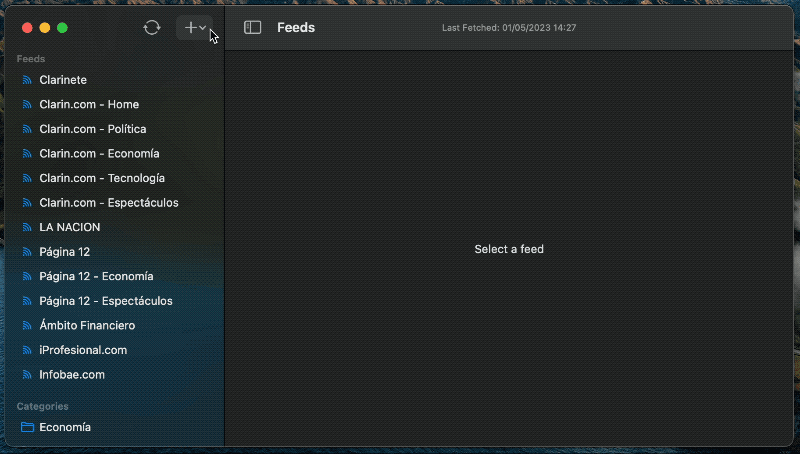Click the Categories sidebar section header
800x454 pixels.
click(42, 406)
